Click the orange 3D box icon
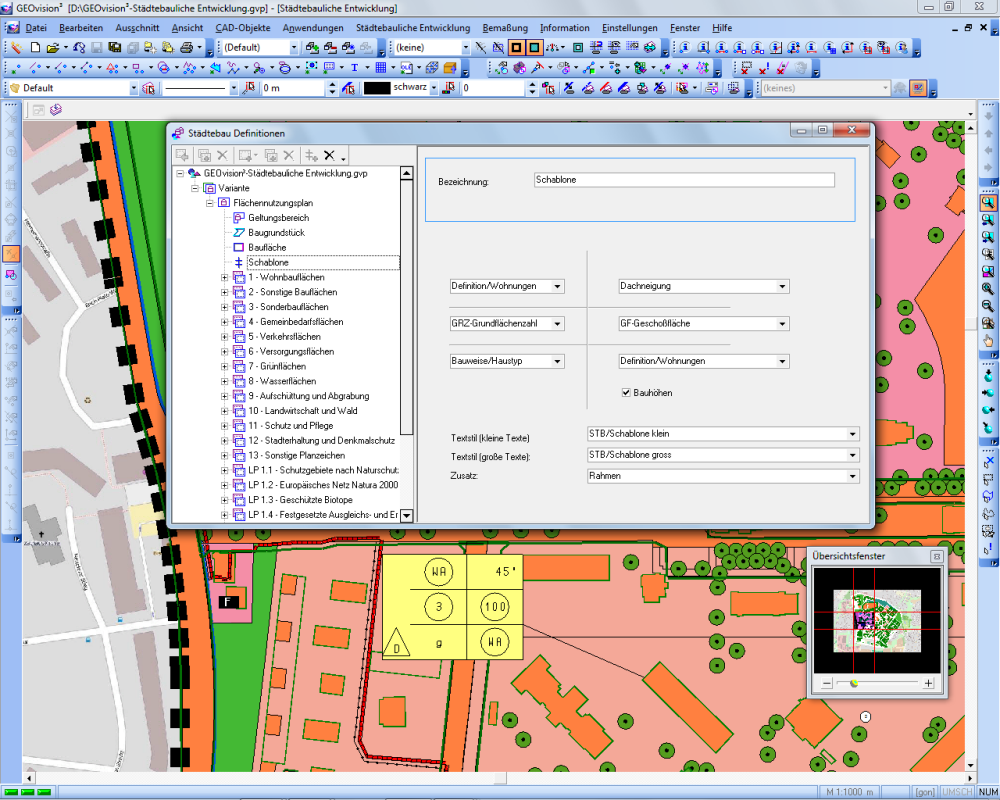 tap(450, 68)
